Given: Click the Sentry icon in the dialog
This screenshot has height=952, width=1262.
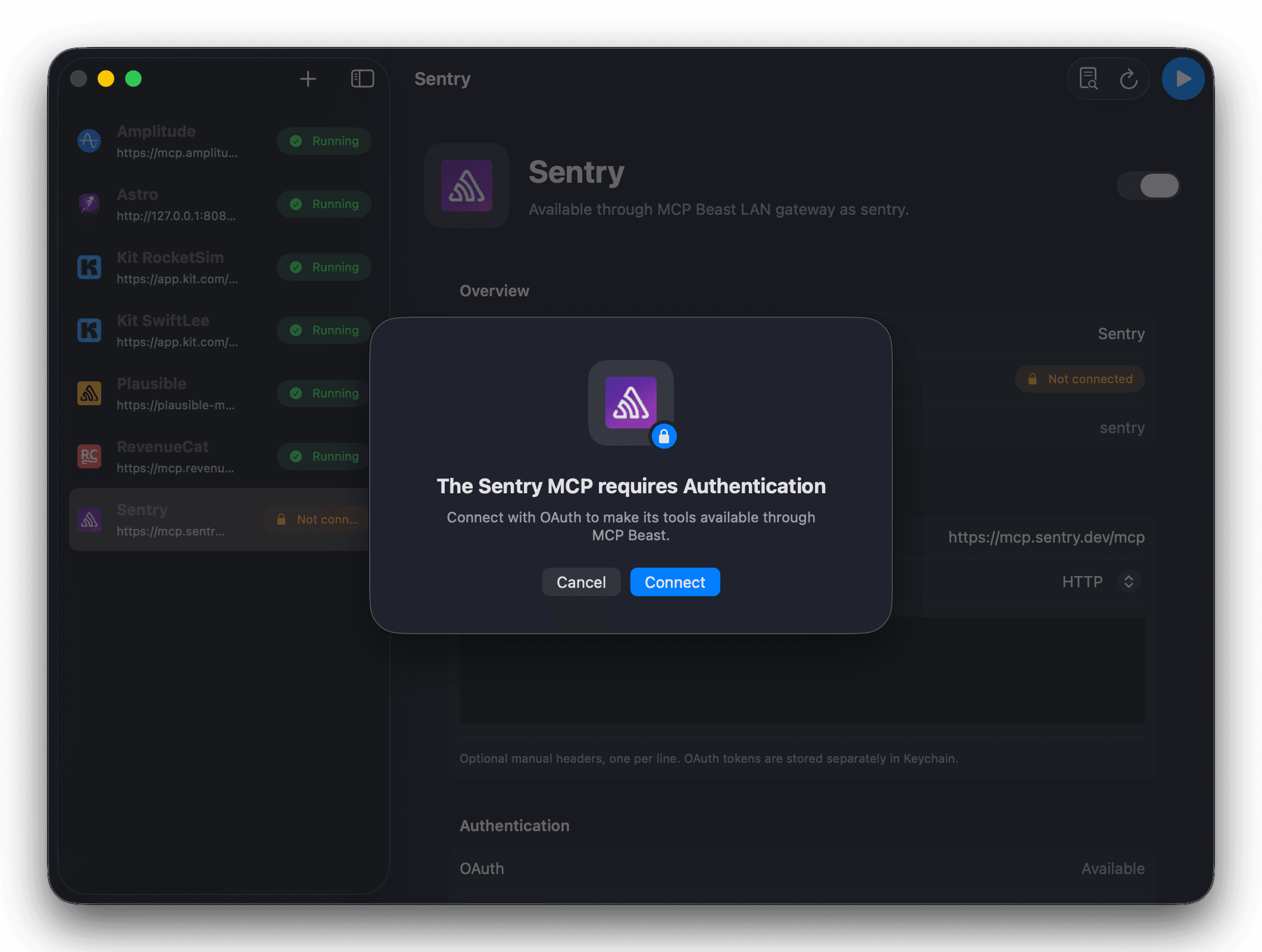Looking at the screenshot, I should coord(630,402).
